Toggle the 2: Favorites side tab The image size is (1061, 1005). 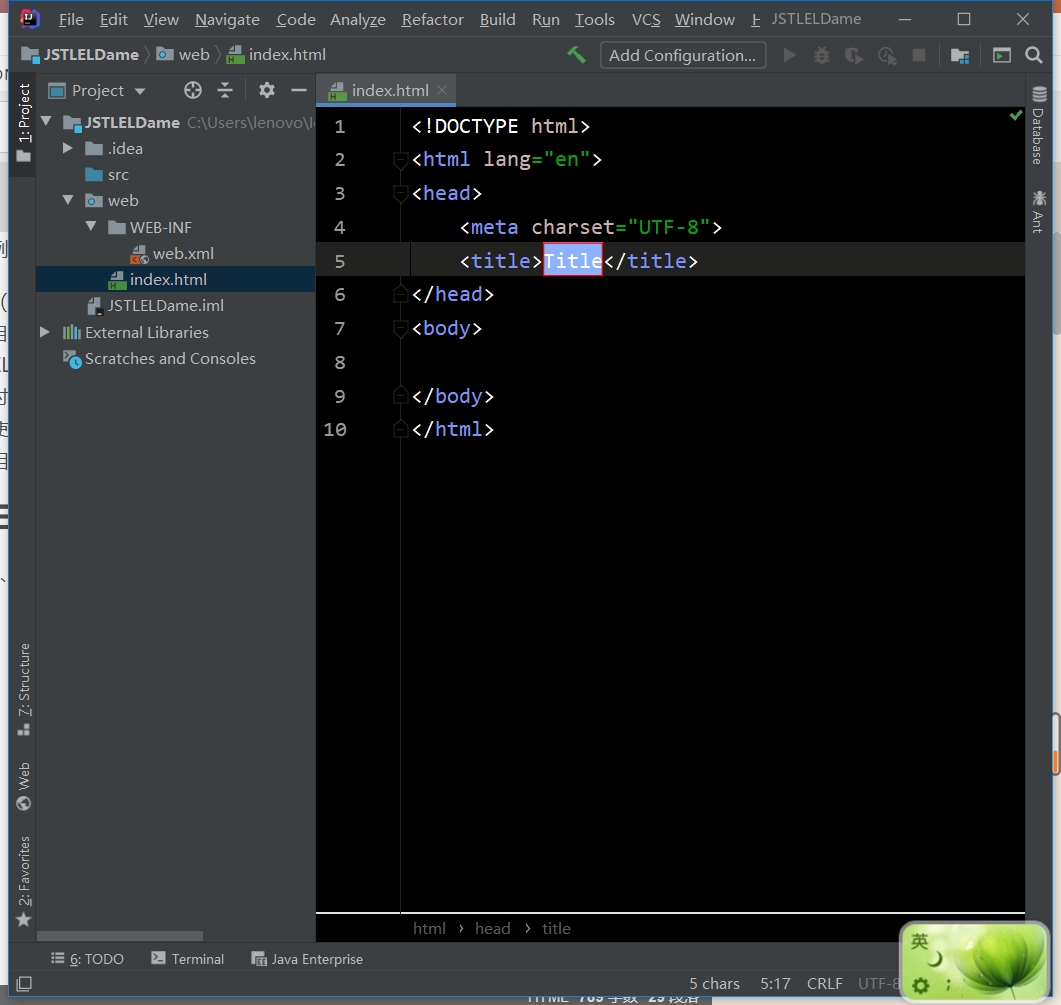click(x=24, y=881)
